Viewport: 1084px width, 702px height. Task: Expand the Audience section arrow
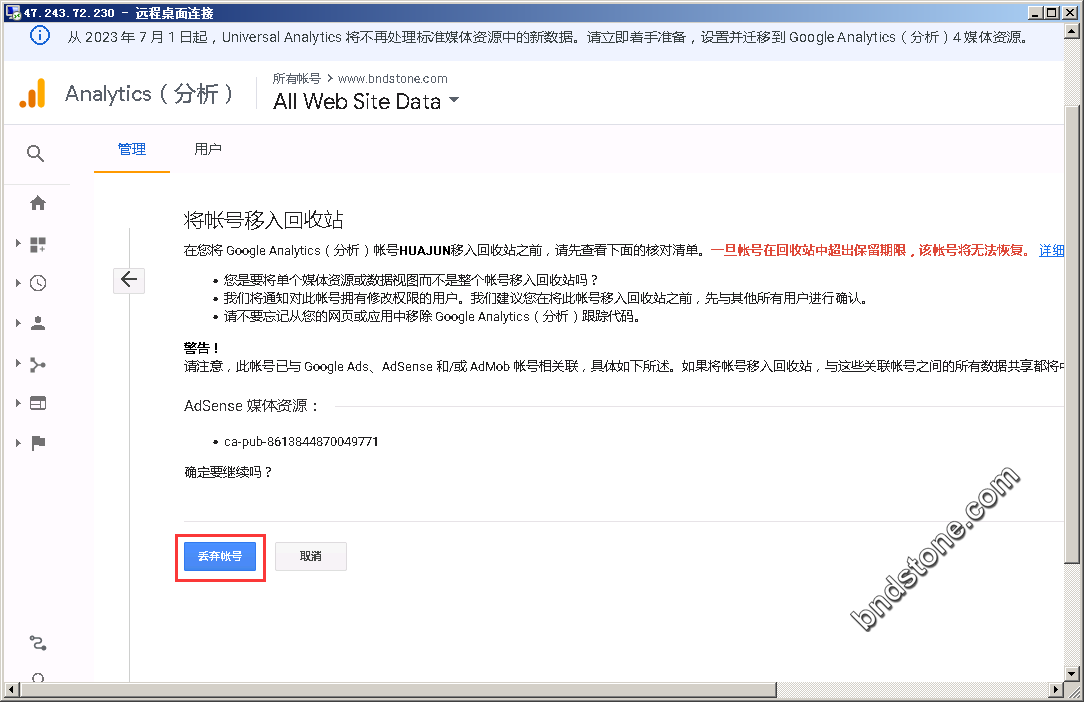pyautogui.click(x=18, y=322)
